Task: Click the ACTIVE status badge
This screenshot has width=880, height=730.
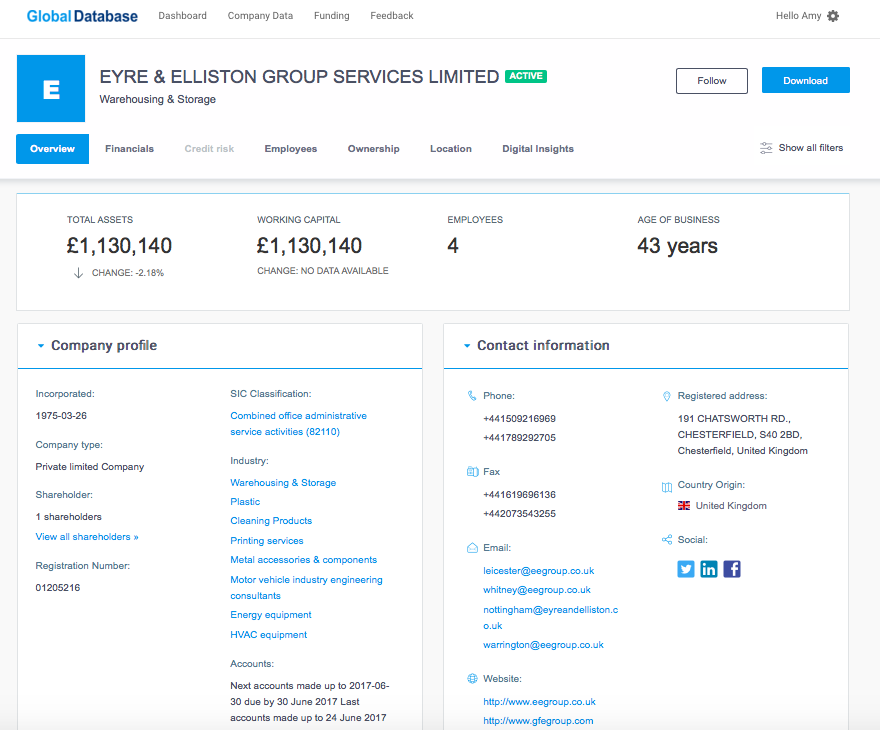Action: (x=526, y=76)
